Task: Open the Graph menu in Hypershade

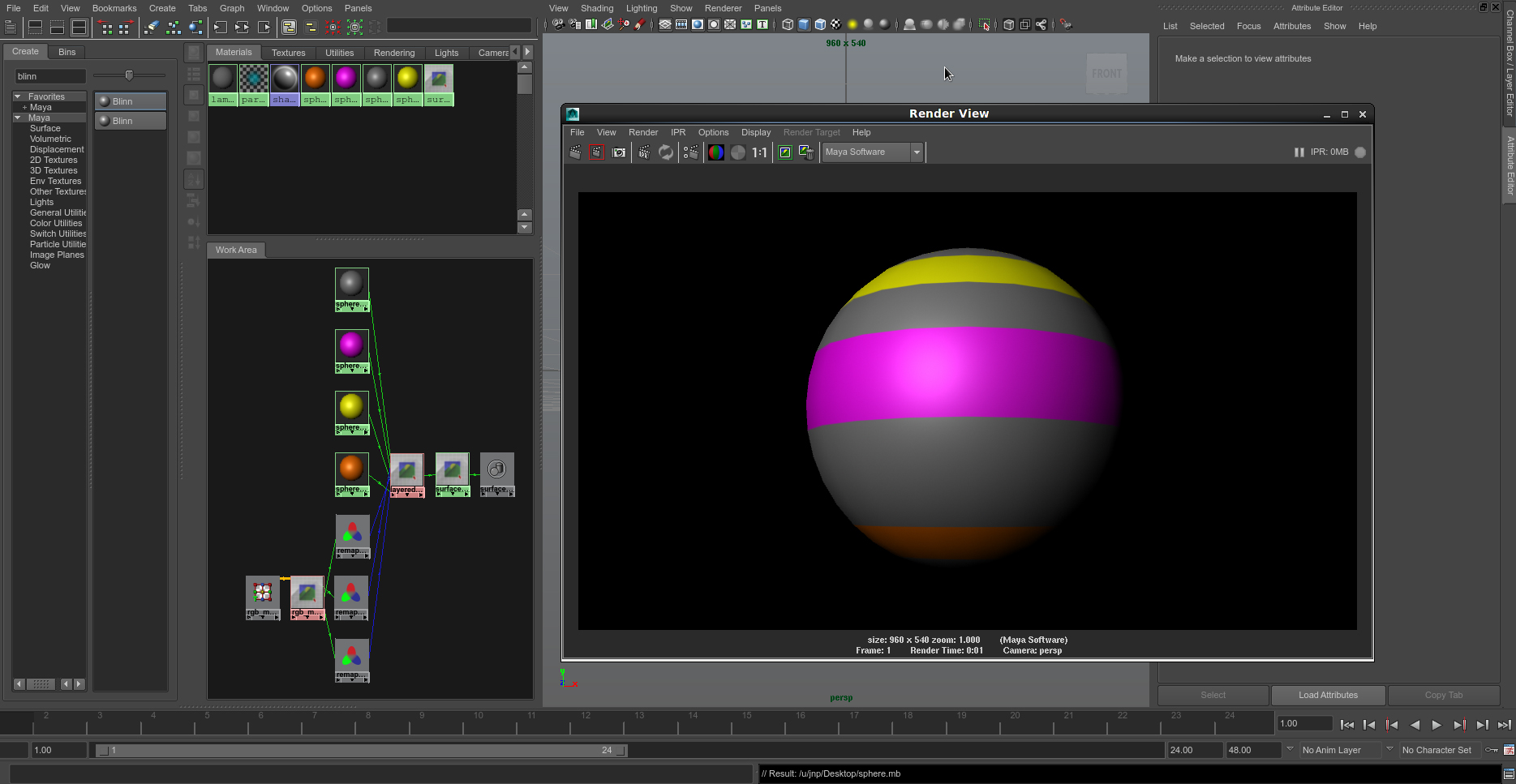Action: click(x=232, y=8)
